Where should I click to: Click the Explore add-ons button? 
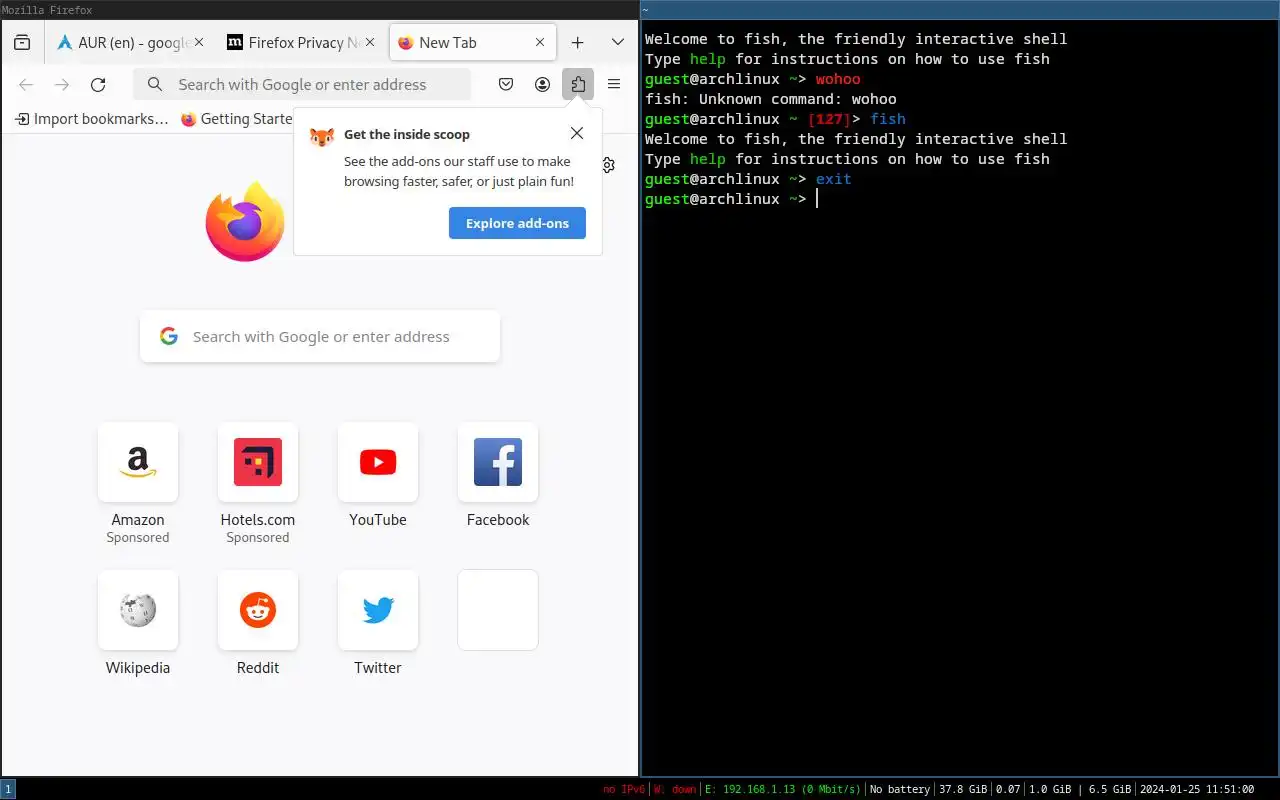click(517, 223)
